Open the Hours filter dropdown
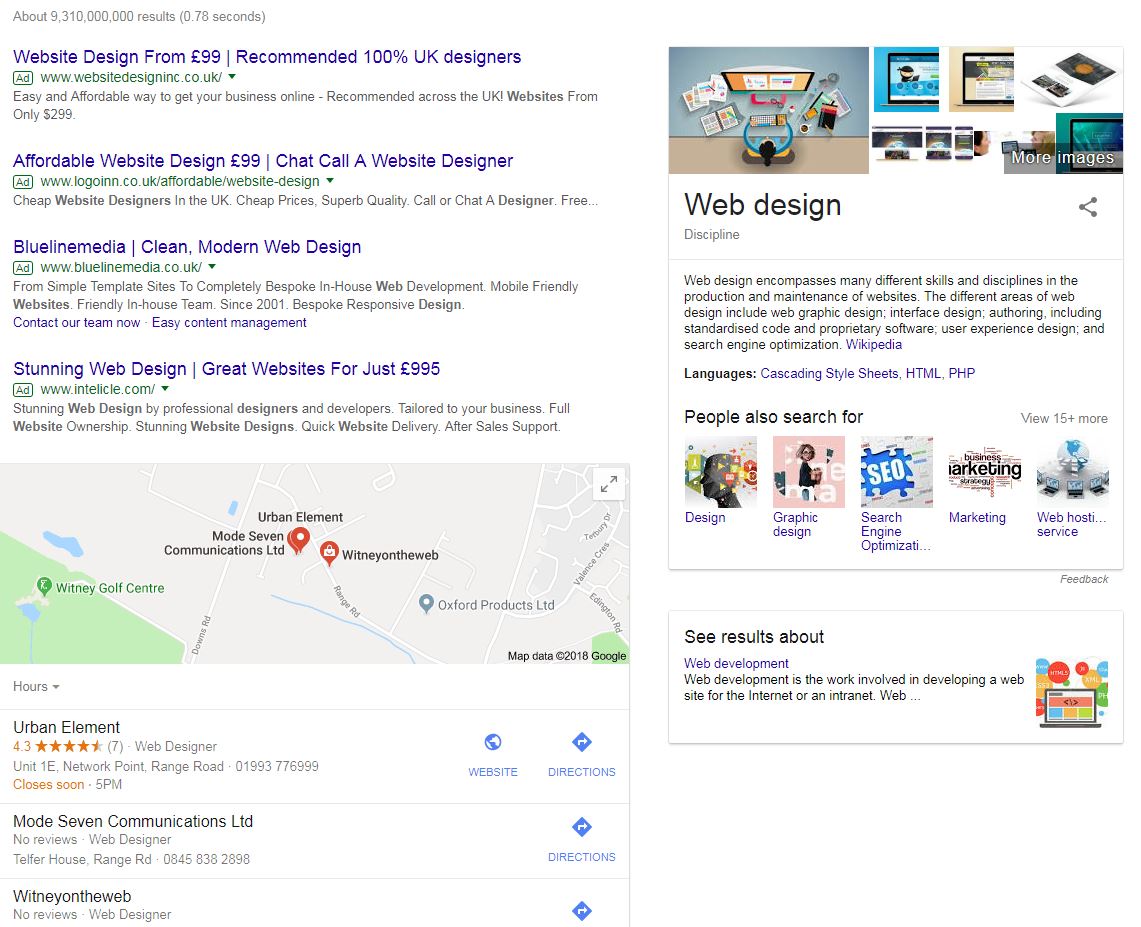1141x927 pixels. (36, 686)
